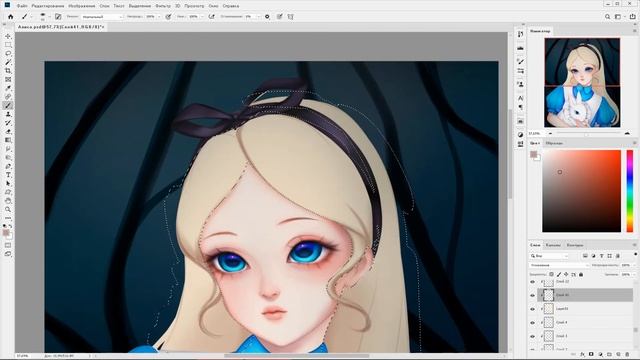Select the Clone Stamp tool
The image size is (640, 360).
coord(8,114)
